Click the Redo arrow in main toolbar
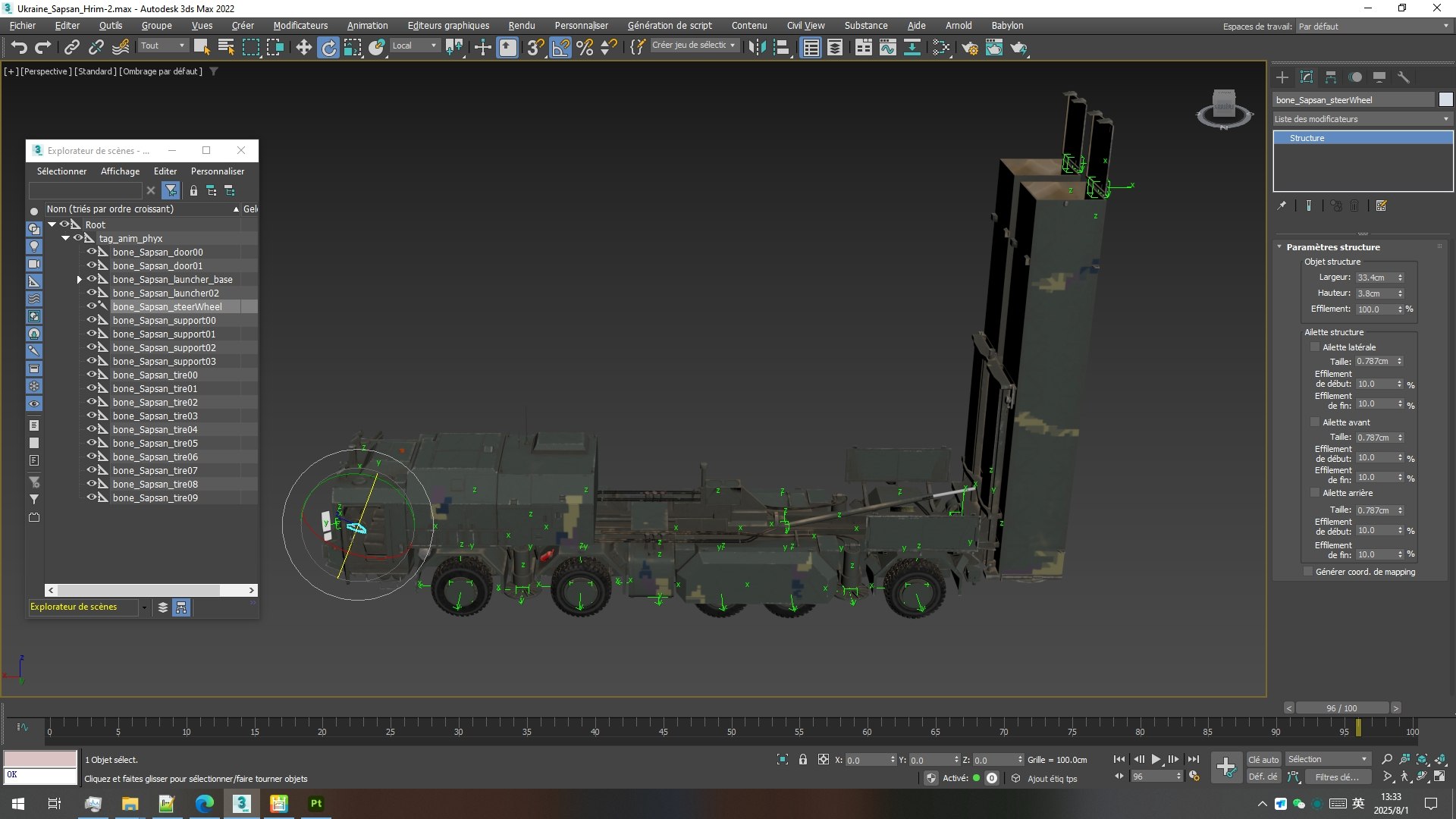This screenshot has width=1456, height=819. [x=43, y=47]
